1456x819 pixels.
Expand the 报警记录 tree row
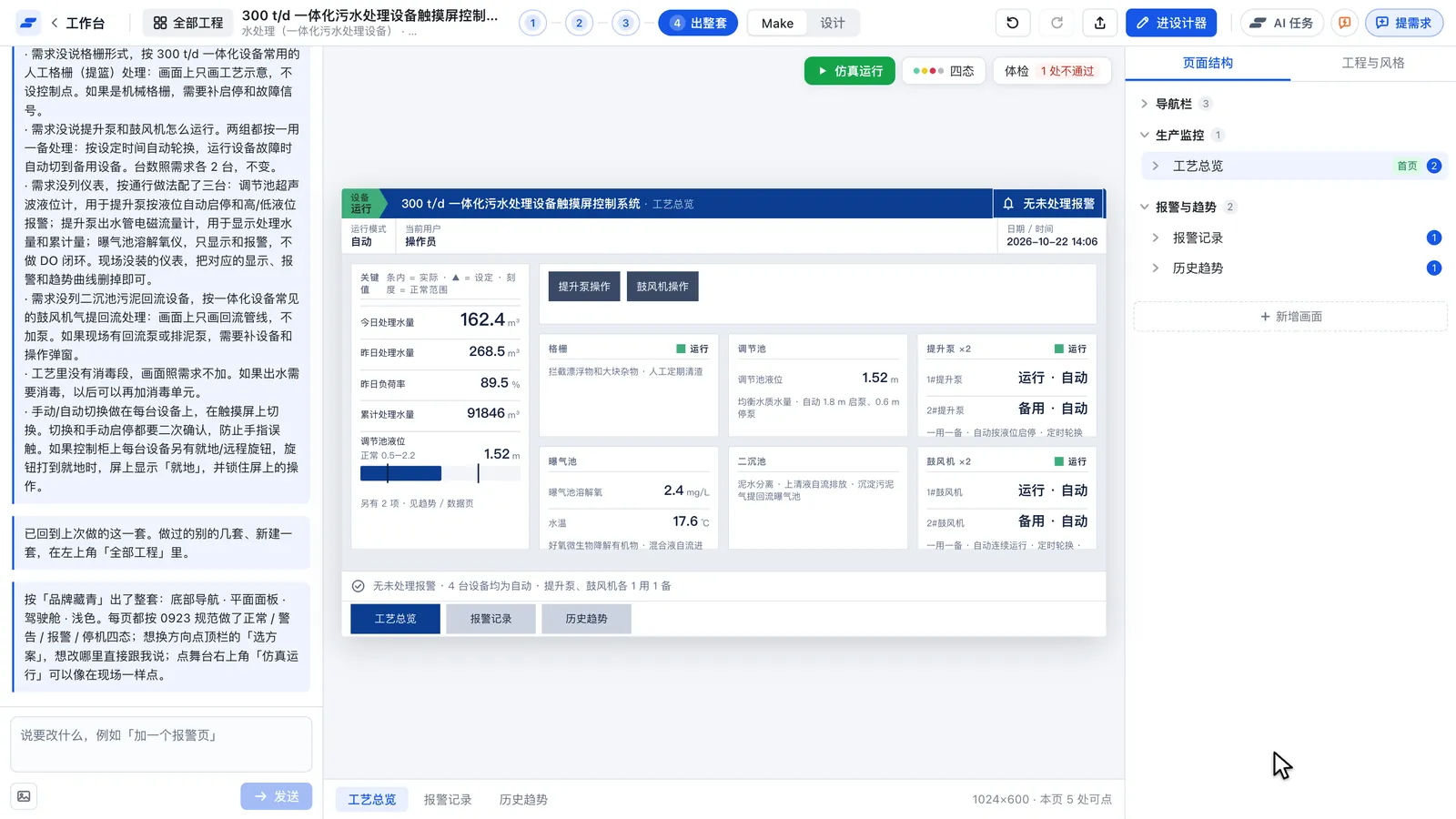[1156, 238]
